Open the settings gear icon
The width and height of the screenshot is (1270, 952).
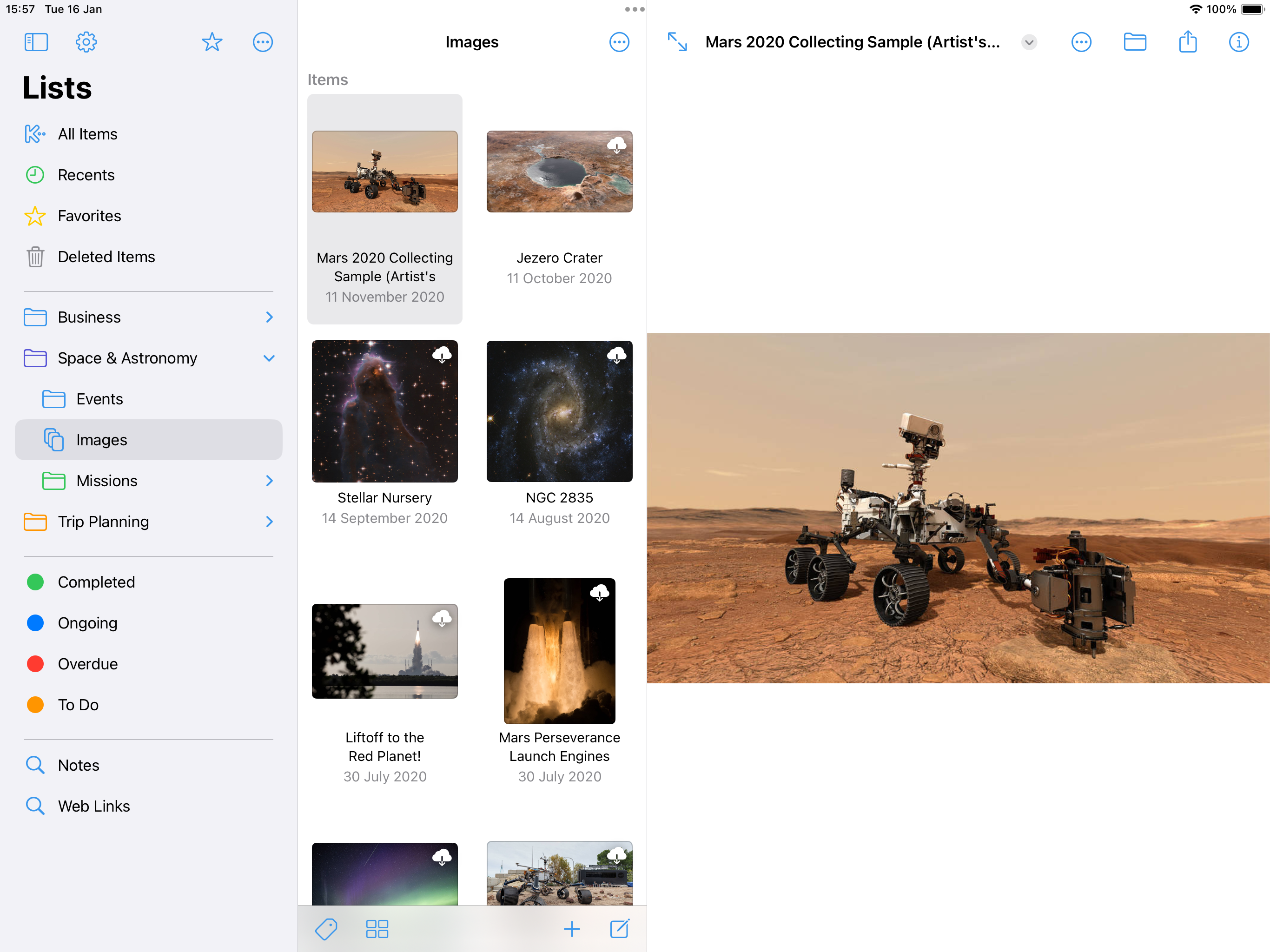click(86, 42)
